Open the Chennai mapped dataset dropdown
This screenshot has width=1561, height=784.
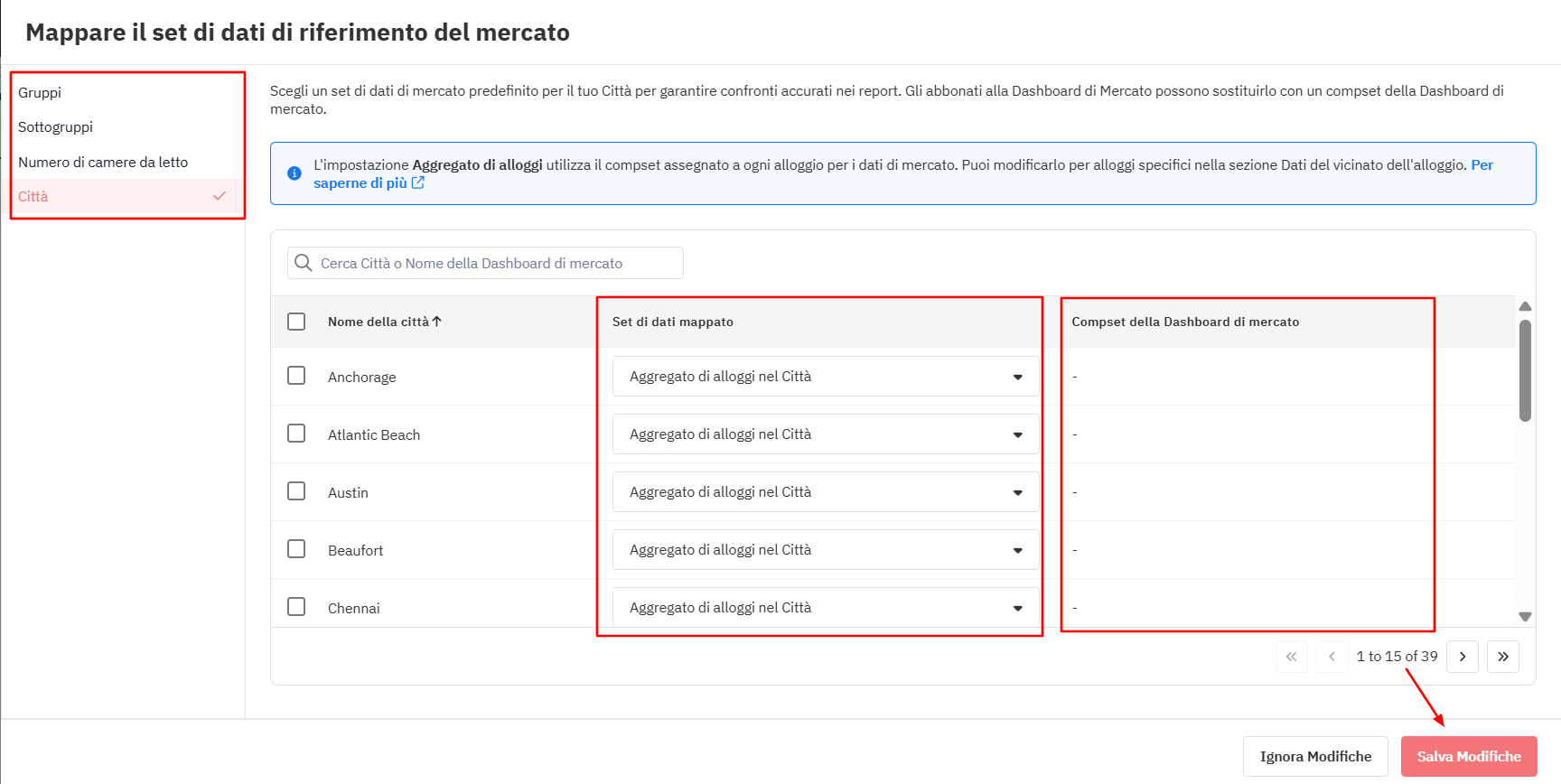tap(825, 608)
